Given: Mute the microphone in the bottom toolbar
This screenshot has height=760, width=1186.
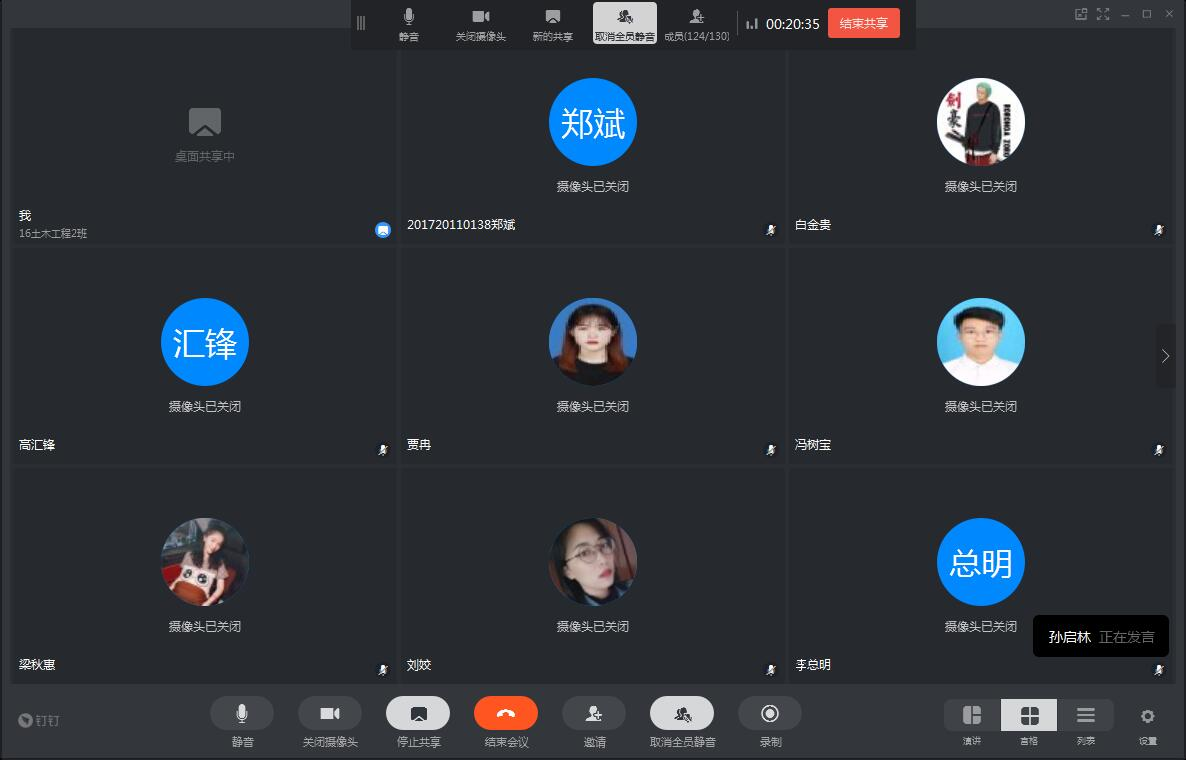Looking at the screenshot, I should (x=241, y=713).
